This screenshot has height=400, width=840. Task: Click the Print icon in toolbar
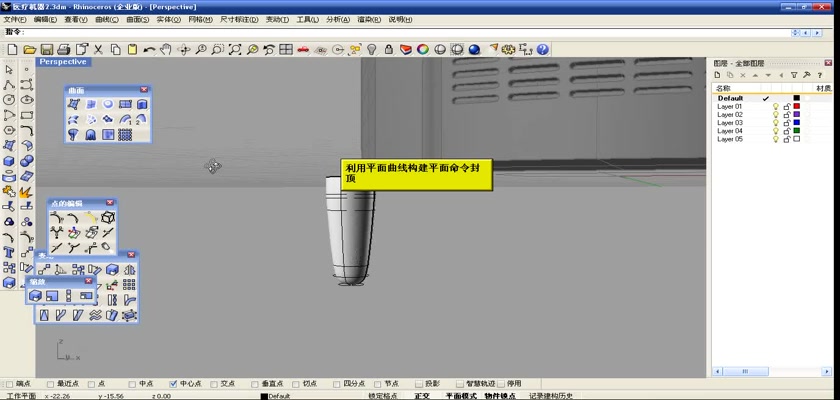point(64,49)
